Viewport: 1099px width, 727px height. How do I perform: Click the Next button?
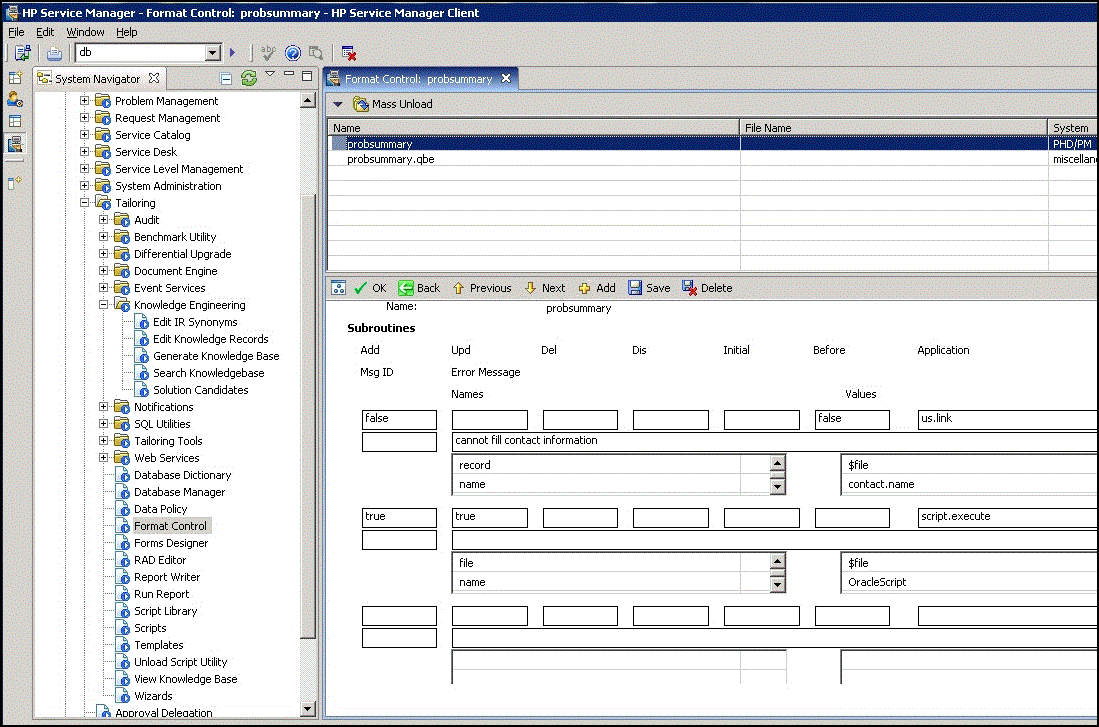coord(545,288)
